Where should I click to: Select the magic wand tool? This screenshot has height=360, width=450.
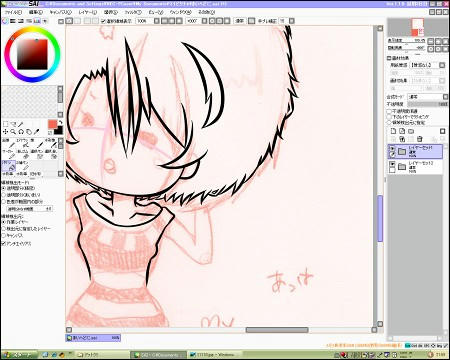click(x=21, y=124)
